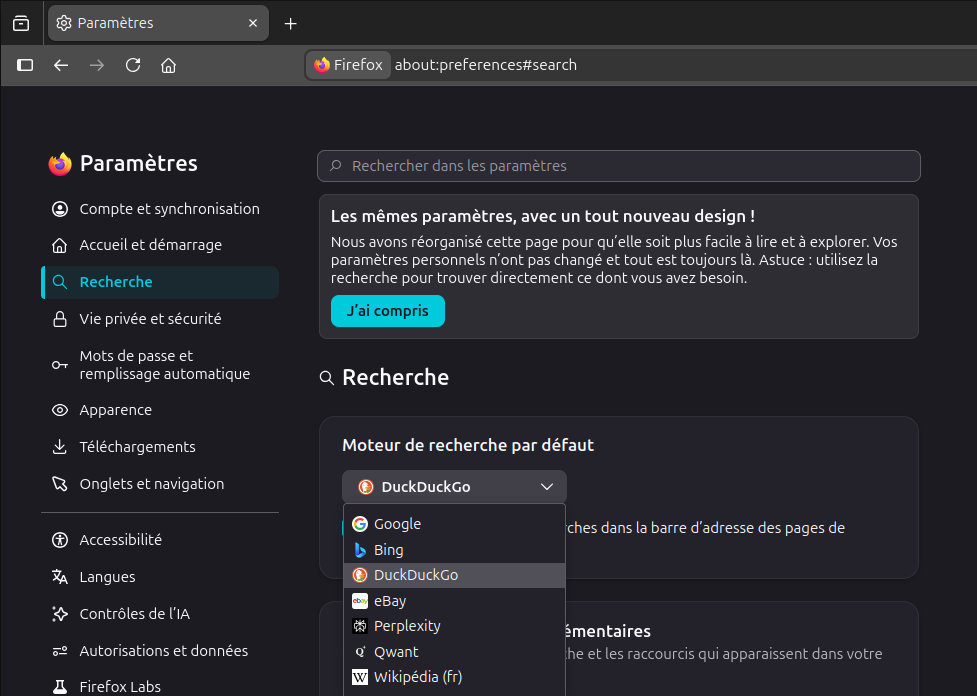Open Firefox Labs section
The height and width of the screenshot is (696, 977).
pos(160,686)
